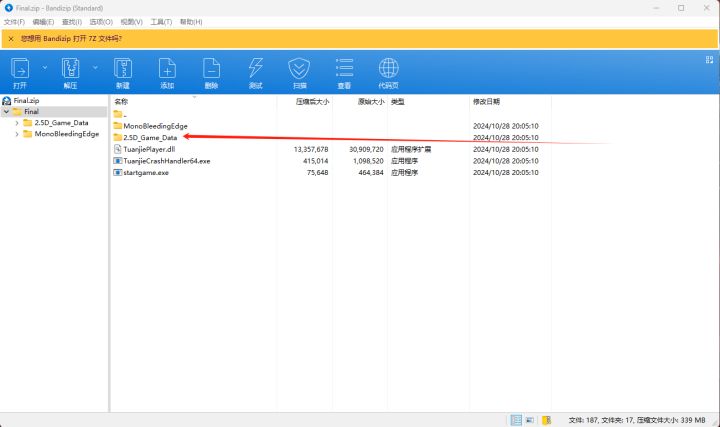Switch to icon view in status bar
Viewport: 720px width, 427px height.
pyautogui.click(x=531, y=420)
